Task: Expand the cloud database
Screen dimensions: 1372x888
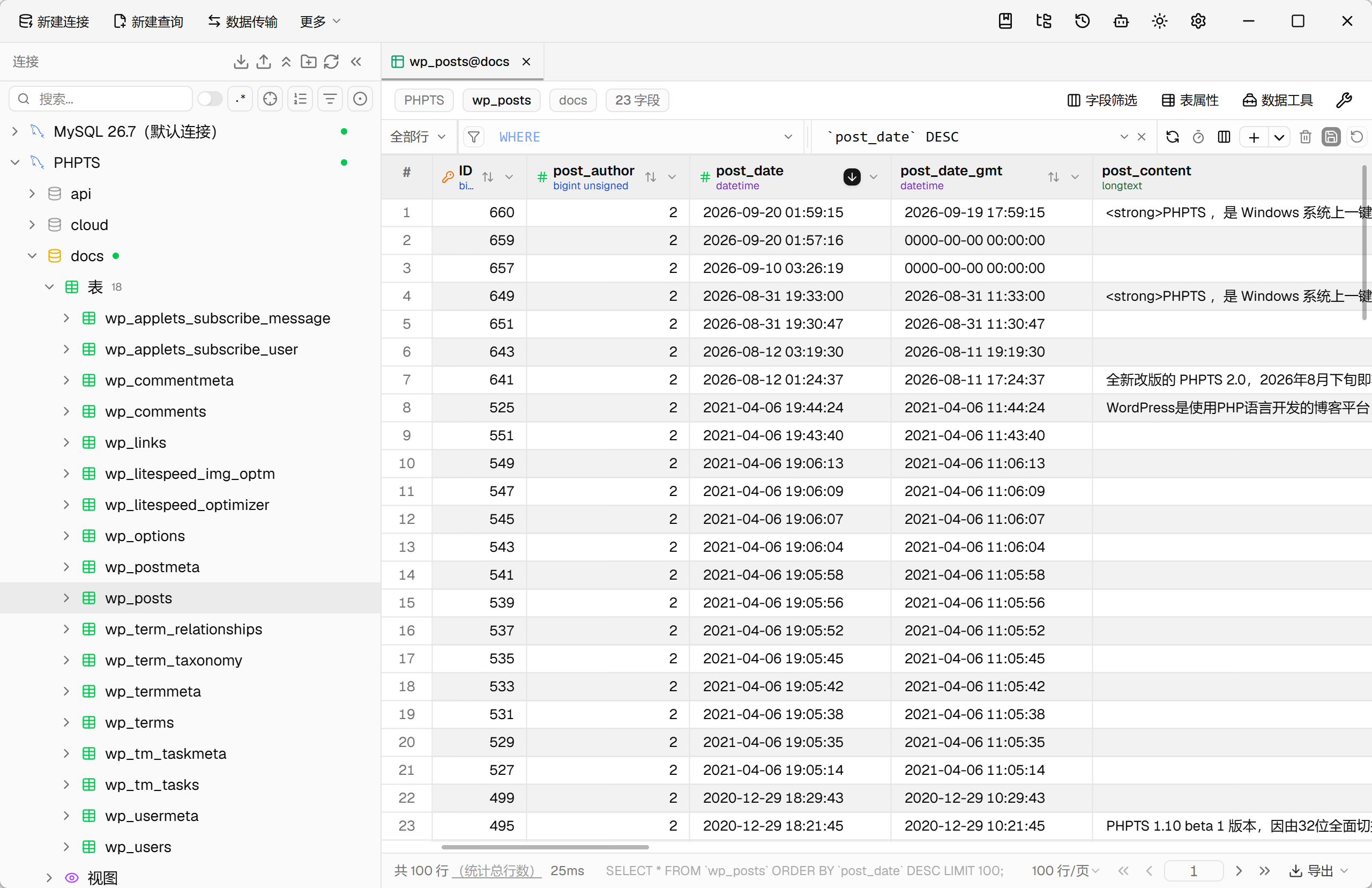Action: [x=32, y=225]
